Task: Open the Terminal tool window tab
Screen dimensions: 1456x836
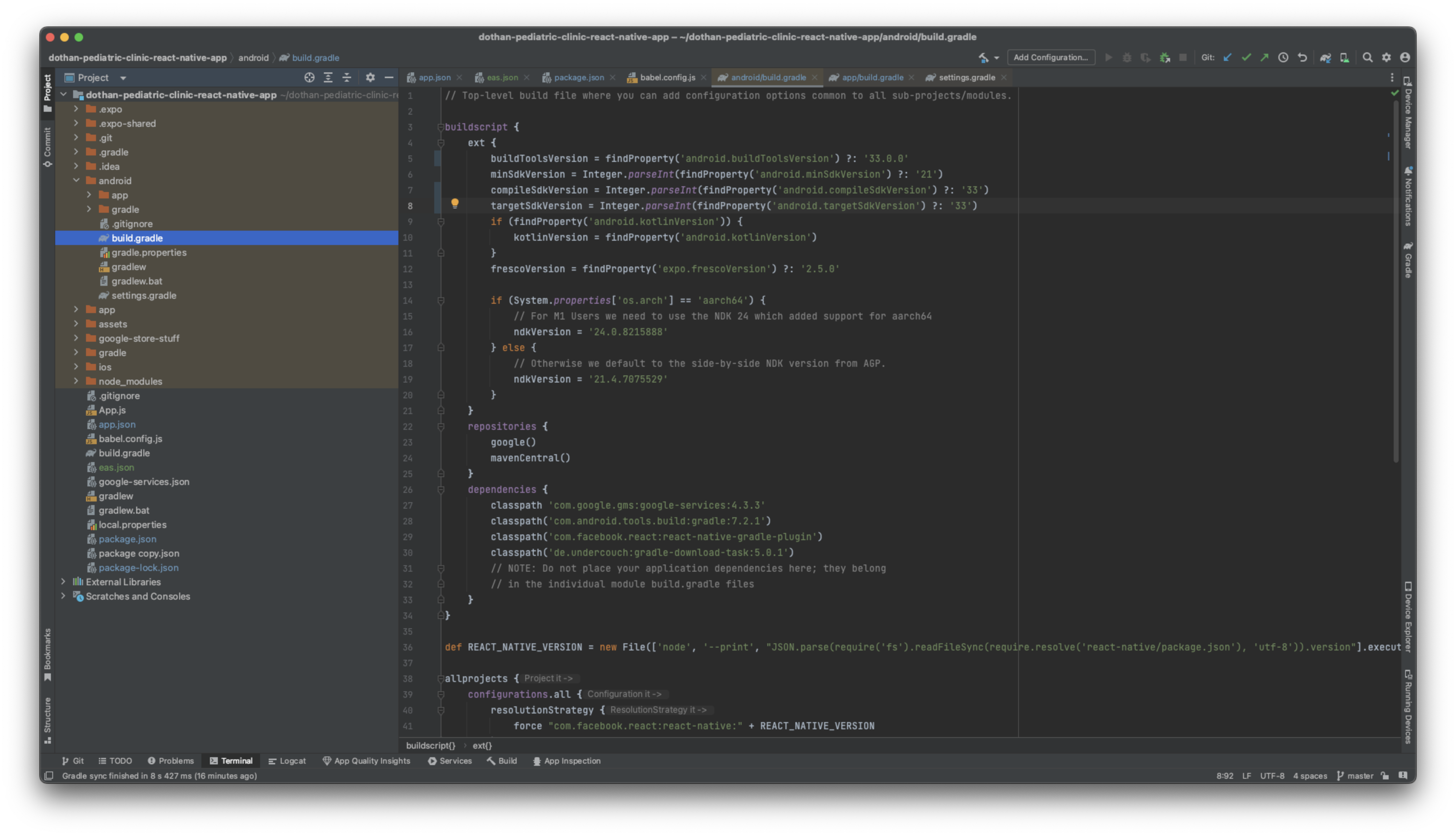Action: pyautogui.click(x=231, y=761)
